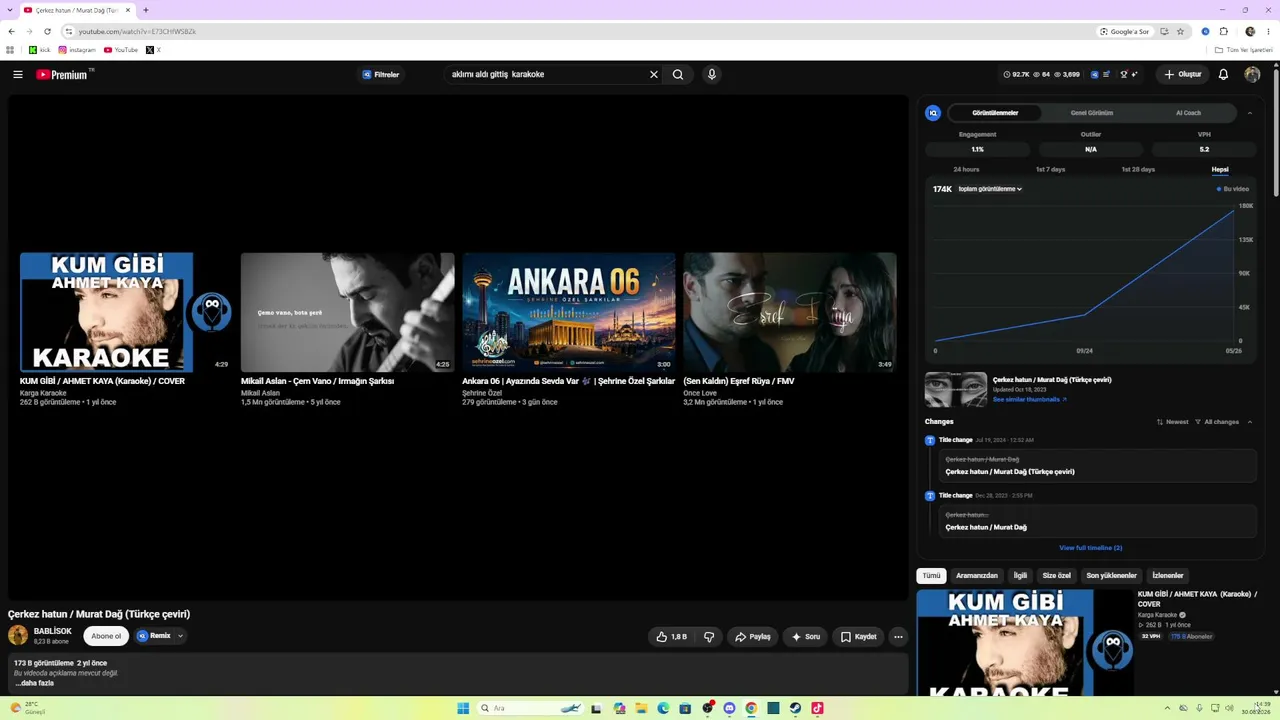Open more actions three-dot menu under video
This screenshot has width=1280, height=720.
point(898,637)
